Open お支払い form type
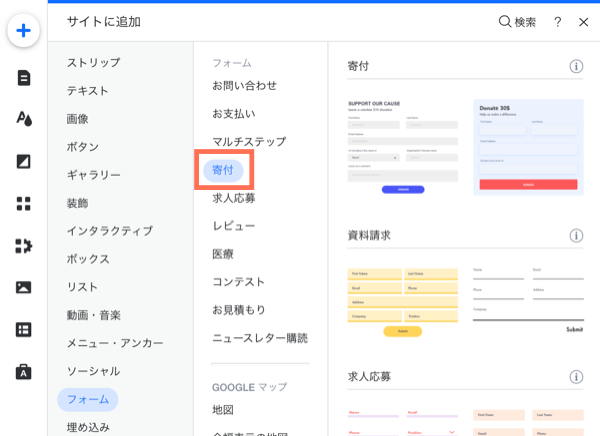Screen dimensions: 600x436 tap(234, 114)
